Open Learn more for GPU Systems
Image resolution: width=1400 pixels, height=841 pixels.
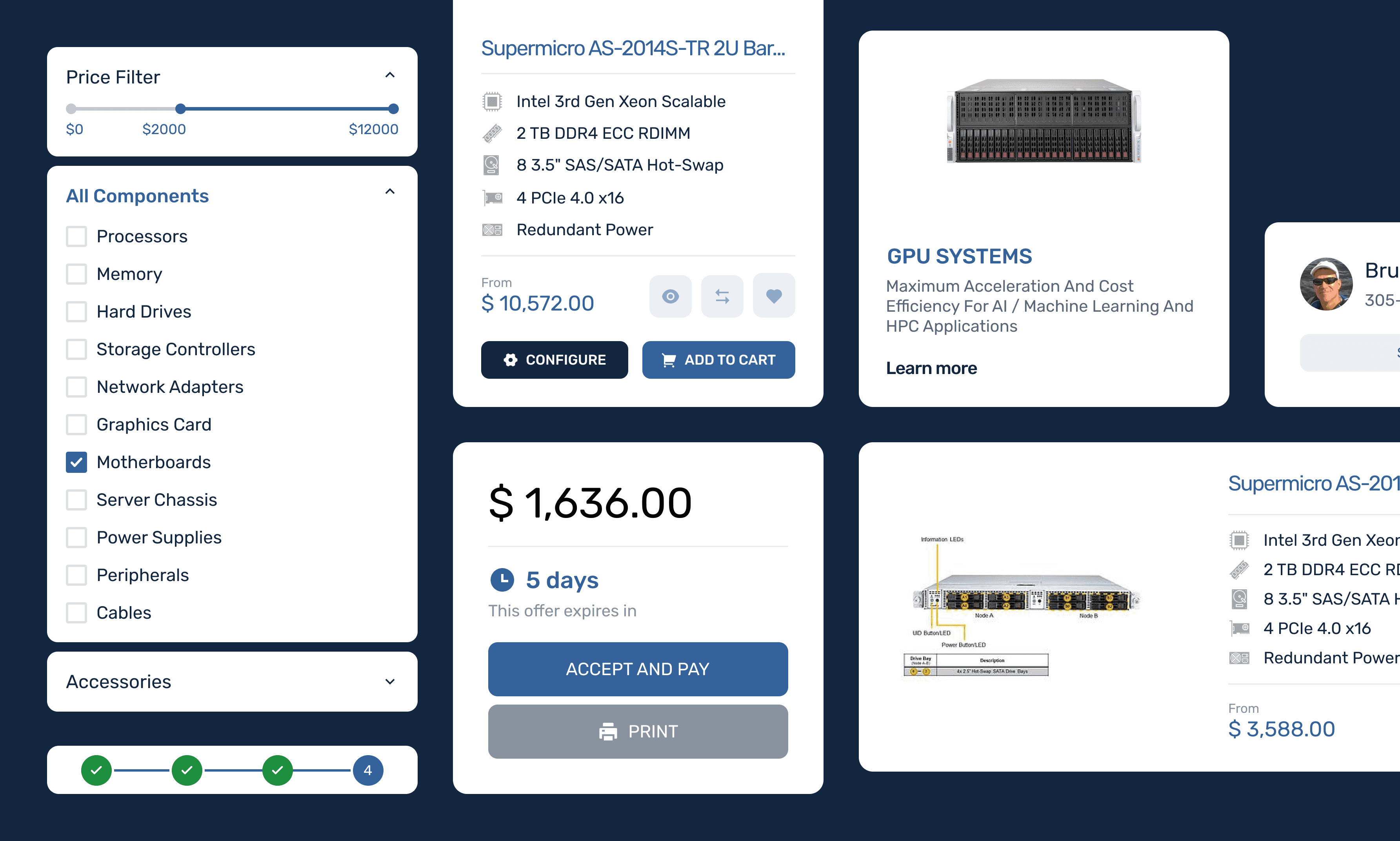[x=931, y=369]
